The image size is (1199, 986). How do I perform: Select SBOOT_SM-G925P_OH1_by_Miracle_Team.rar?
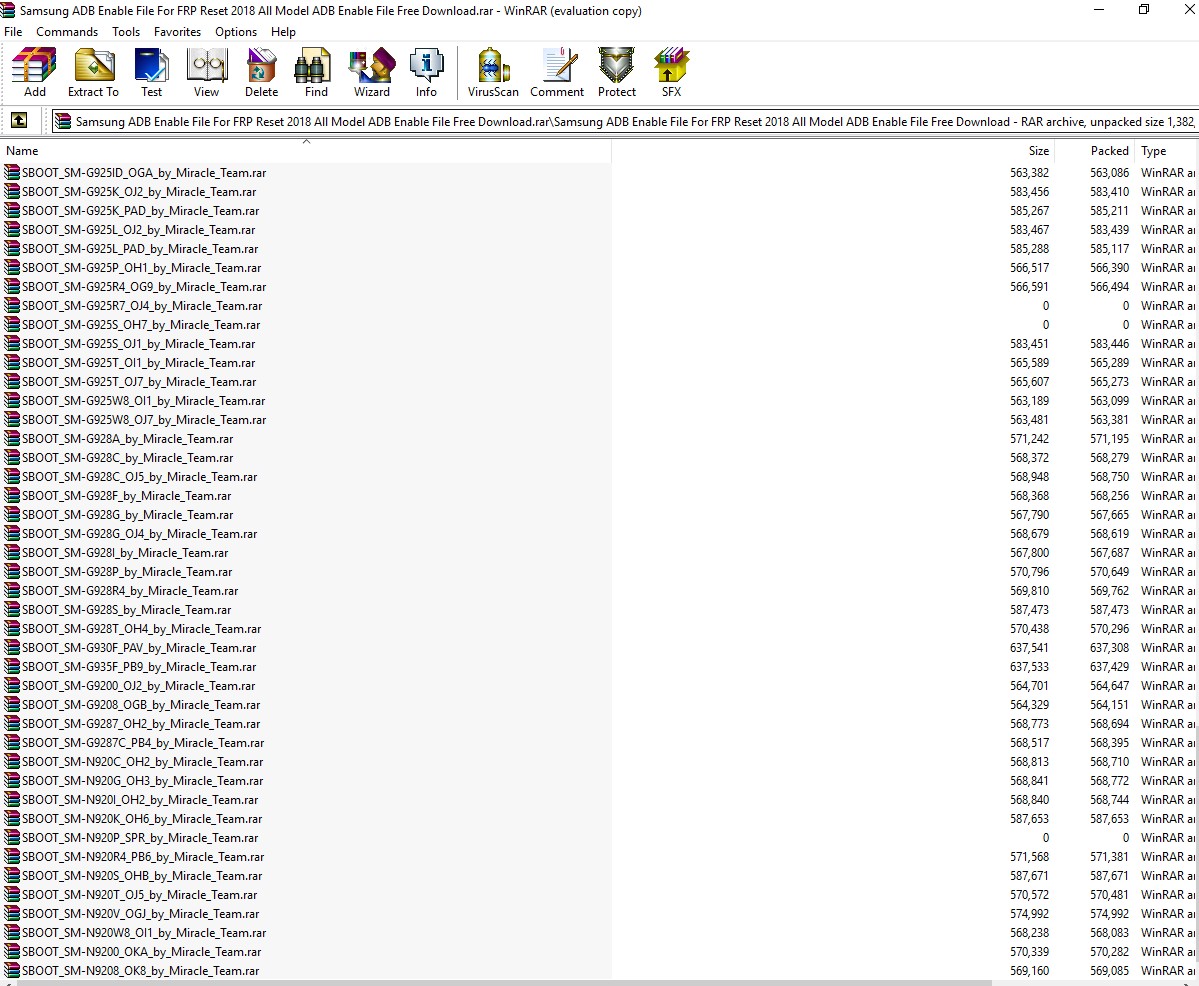tap(141, 268)
